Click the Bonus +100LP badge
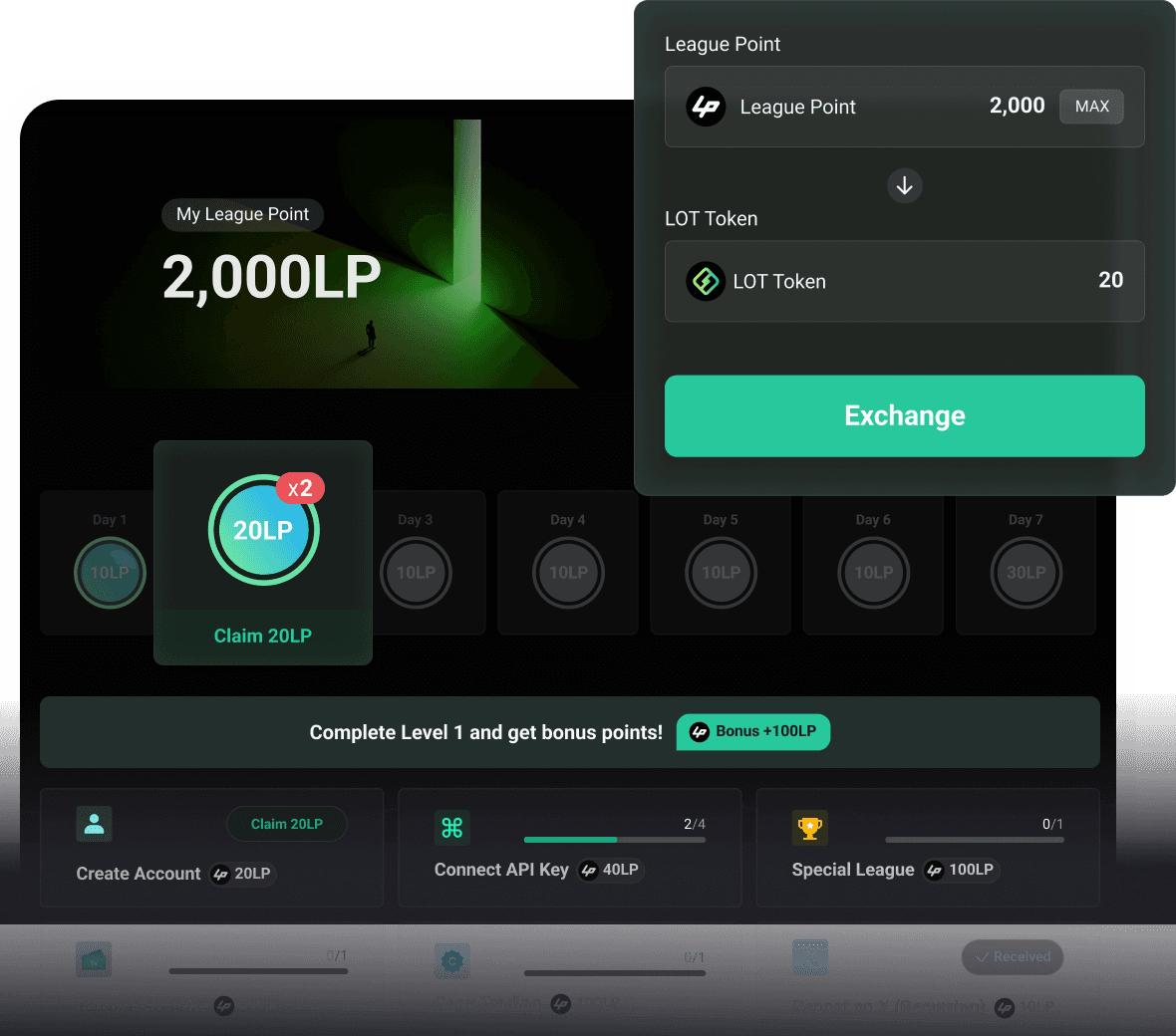The height and width of the screenshot is (1036, 1176). [x=753, y=731]
